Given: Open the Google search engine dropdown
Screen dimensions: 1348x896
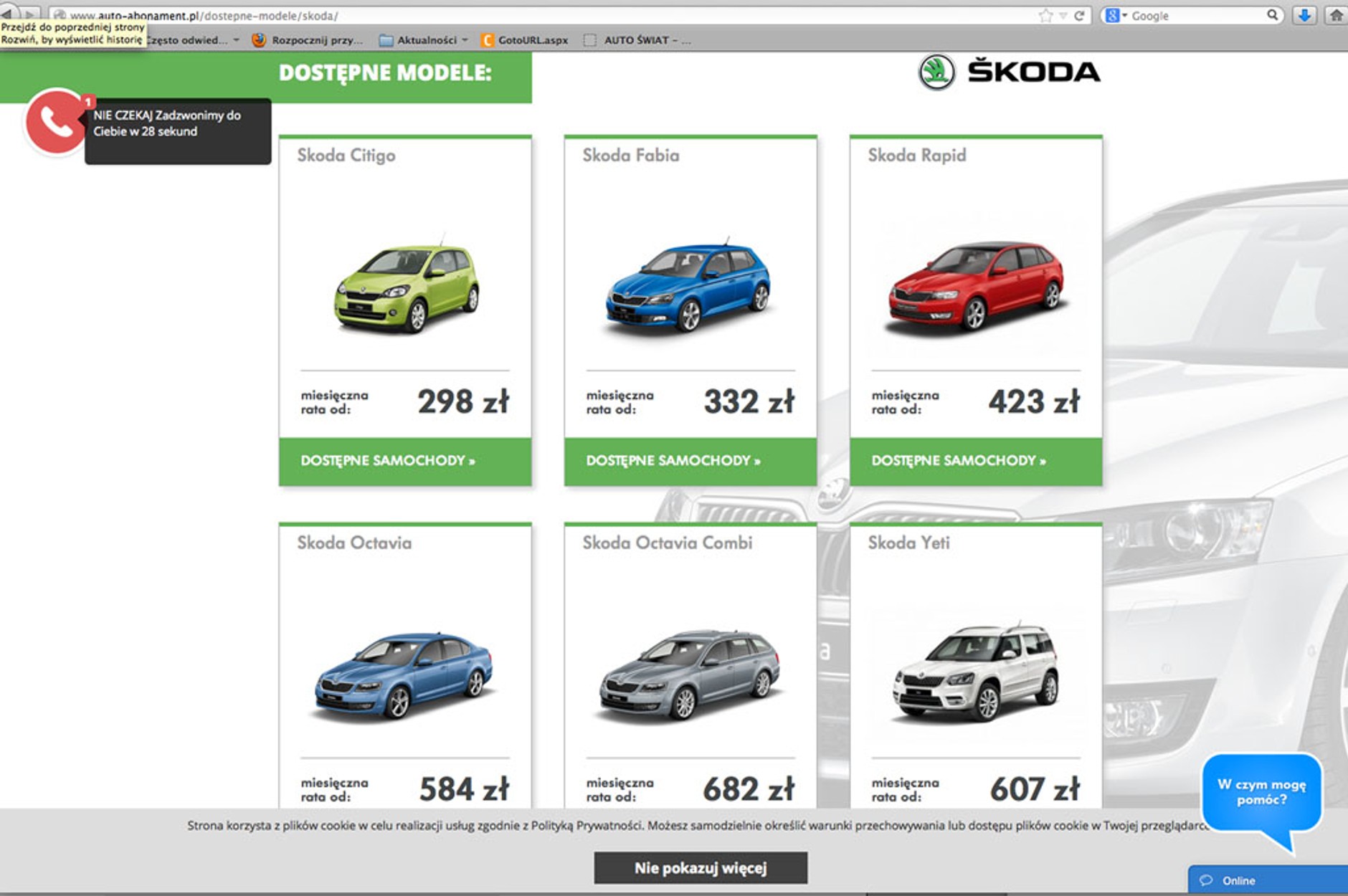Looking at the screenshot, I should click(x=1116, y=16).
